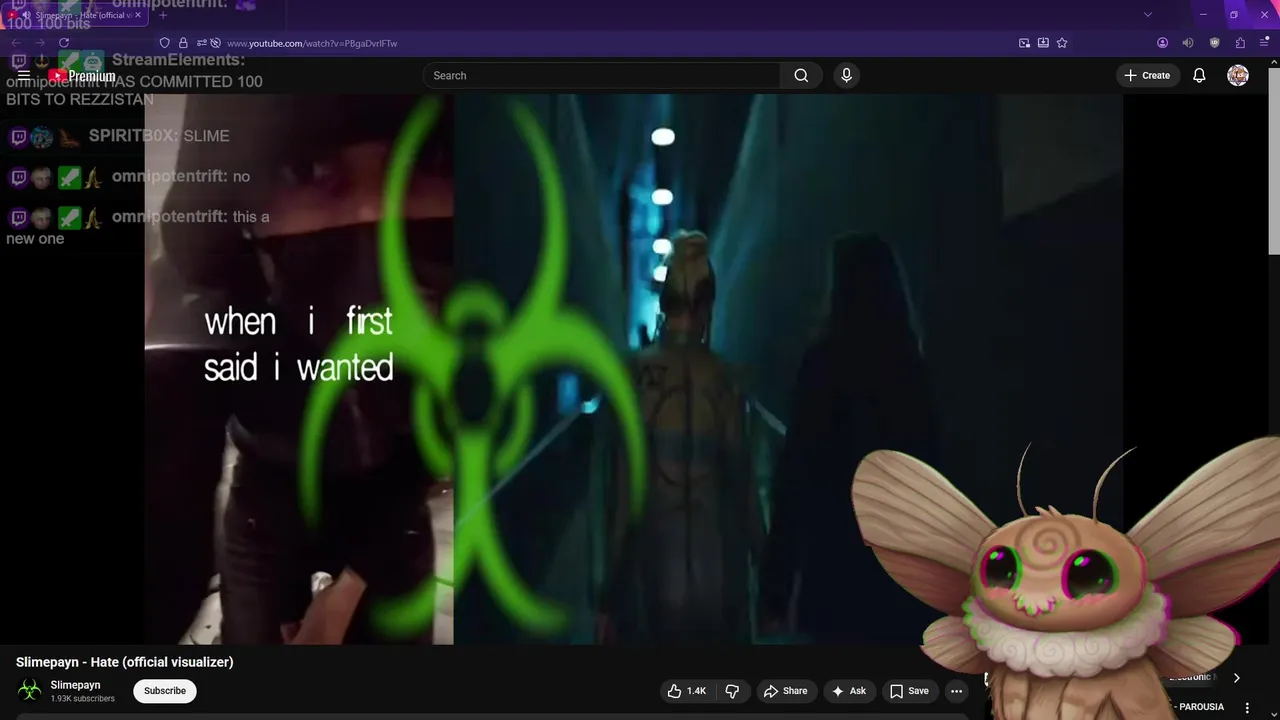Screen dimensions: 1280x720
Task: Dislike the video with thumbs down
Action: coord(732,691)
